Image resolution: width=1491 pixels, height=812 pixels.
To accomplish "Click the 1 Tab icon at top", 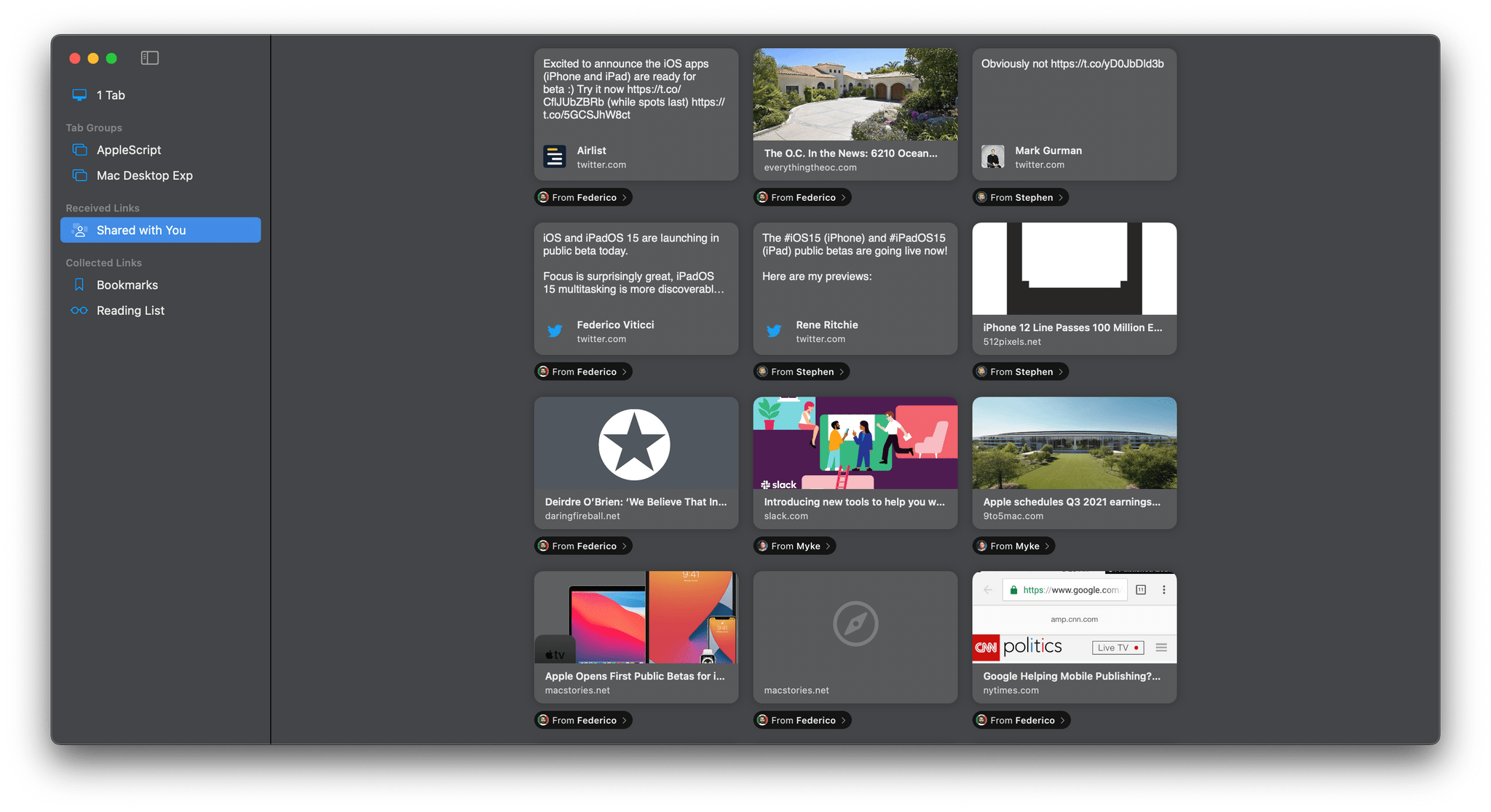I will [x=79, y=95].
